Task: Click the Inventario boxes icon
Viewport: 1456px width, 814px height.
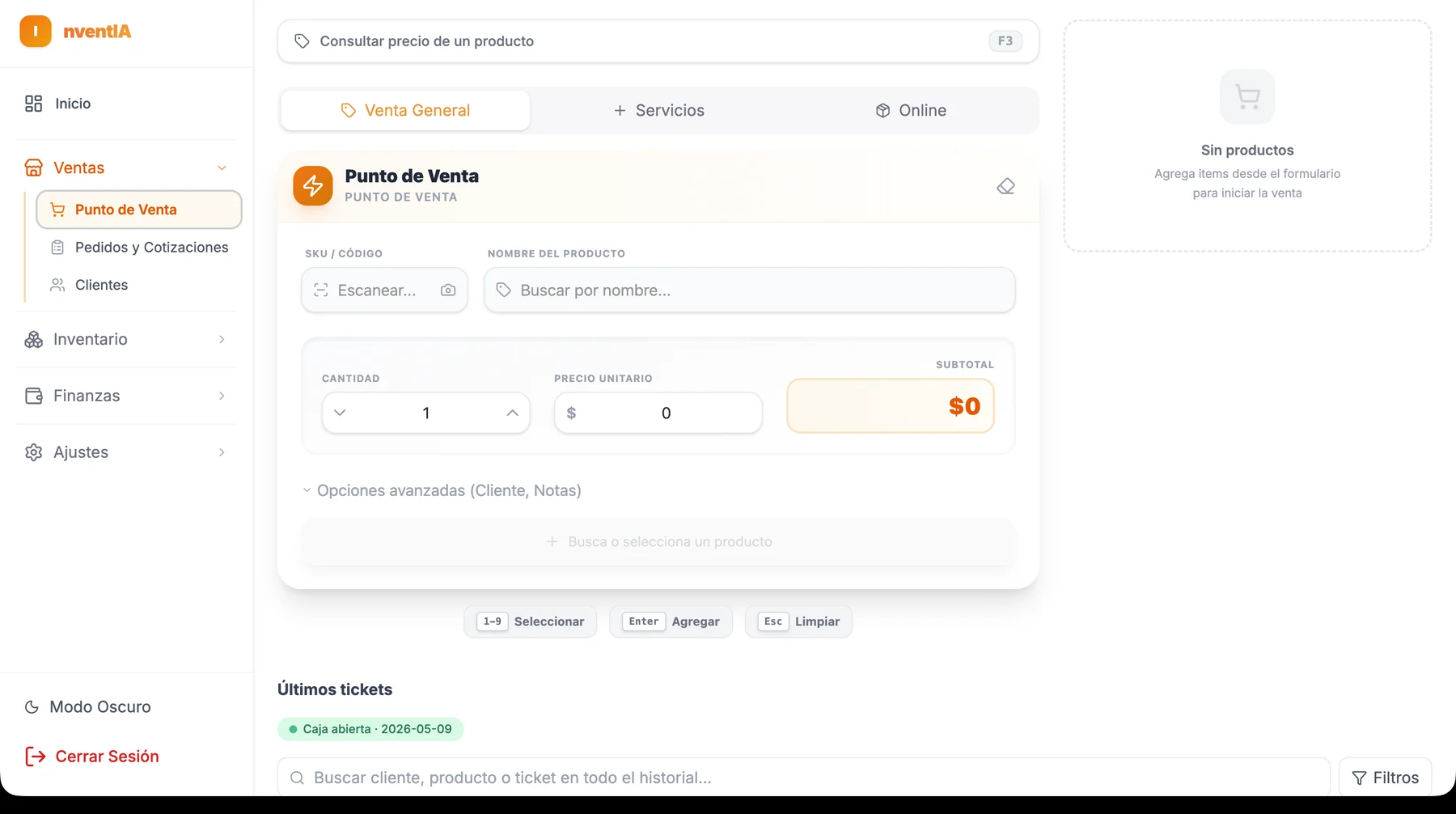Action: 33,339
